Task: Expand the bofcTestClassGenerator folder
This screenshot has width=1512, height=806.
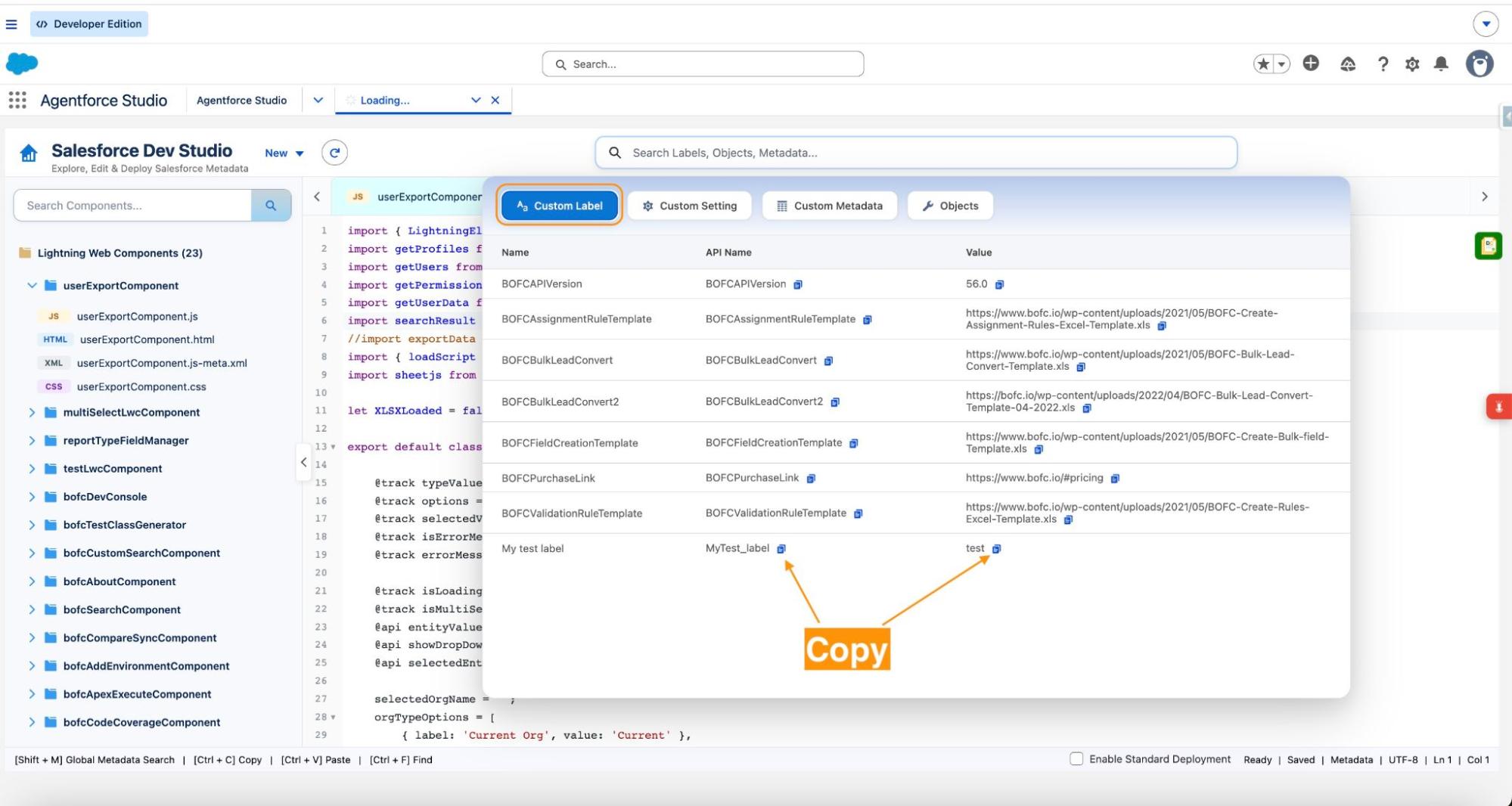Action: (32, 525)
